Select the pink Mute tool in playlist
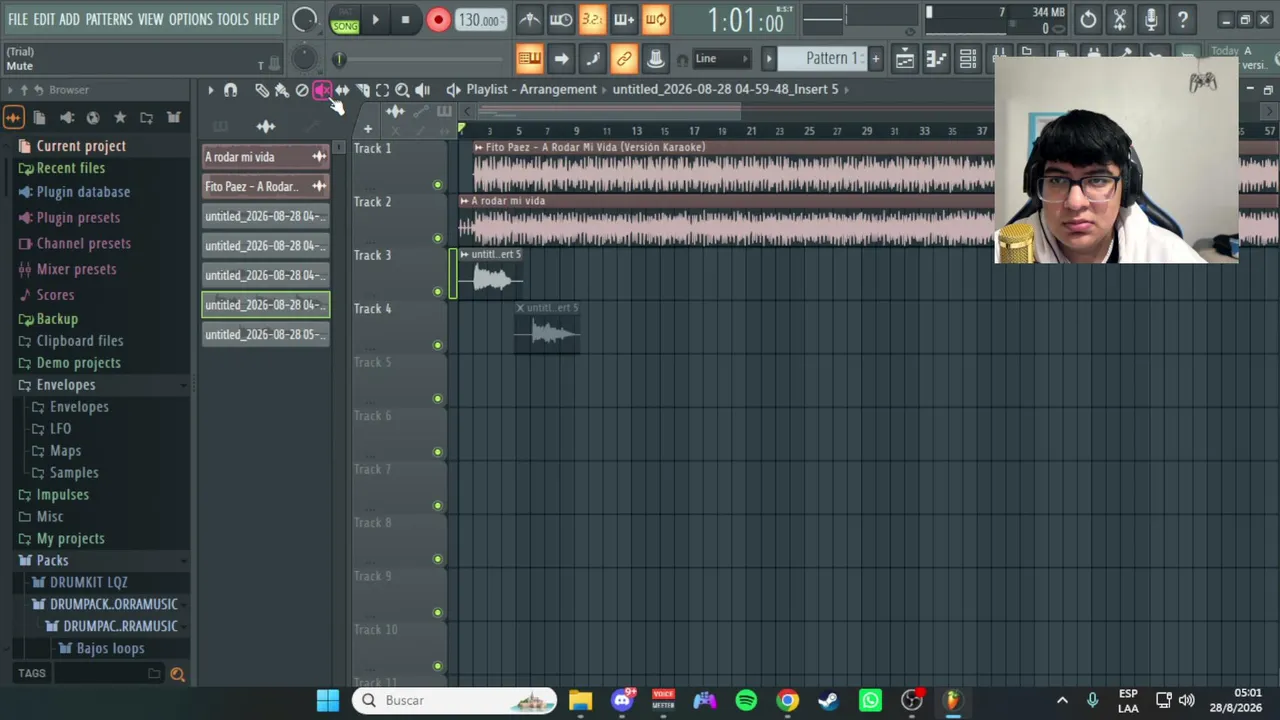 pyautogui.click(x=322, y=90)
